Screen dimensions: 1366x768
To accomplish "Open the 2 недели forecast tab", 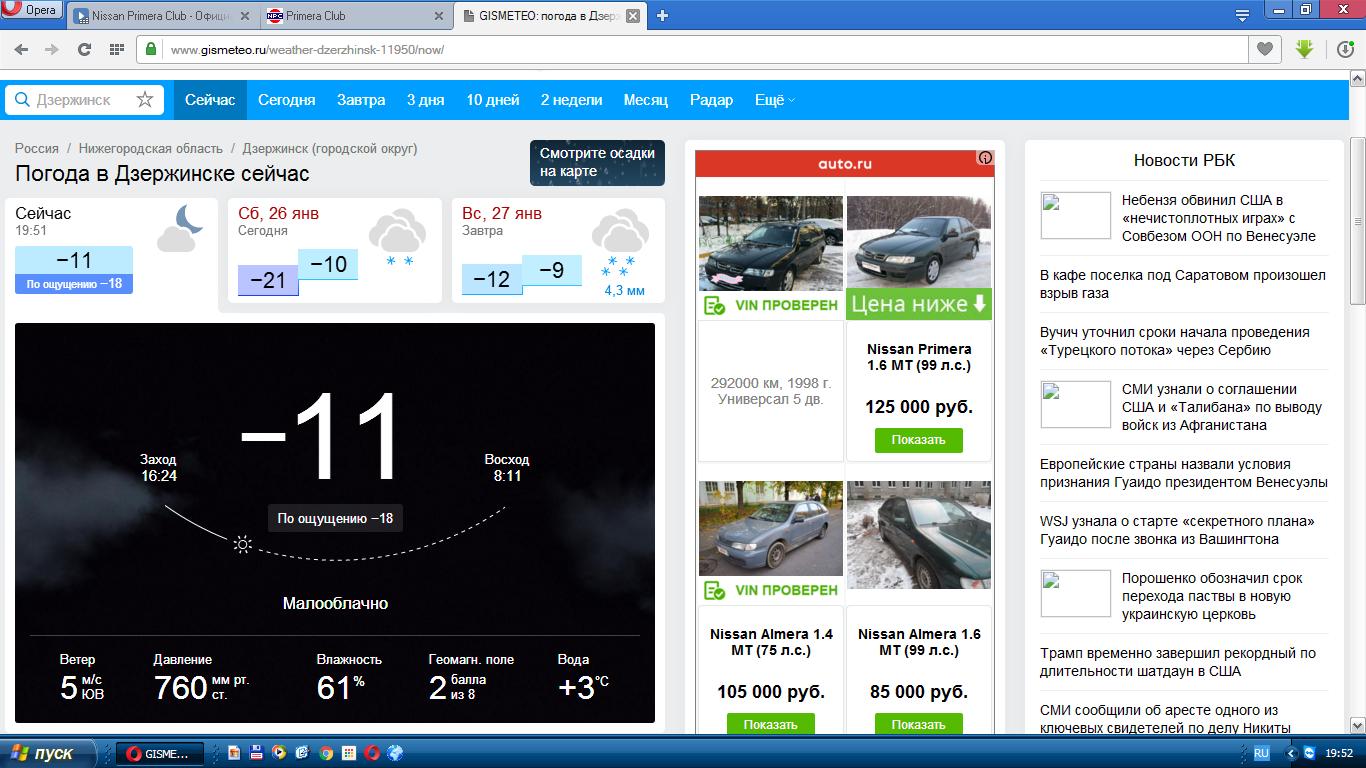I will [x=572, y=100].
